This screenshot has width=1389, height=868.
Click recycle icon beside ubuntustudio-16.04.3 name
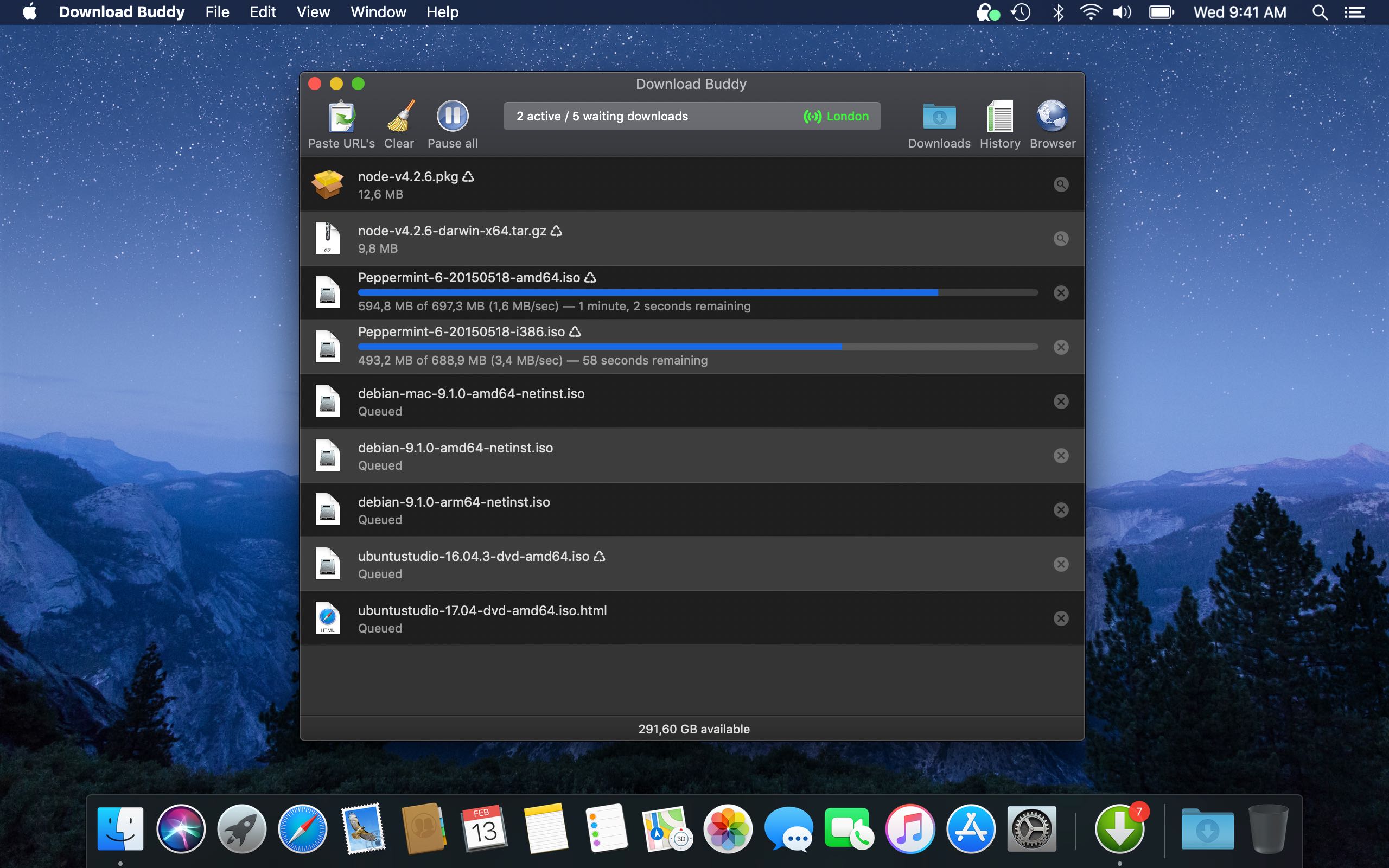(x=599, y=556)
